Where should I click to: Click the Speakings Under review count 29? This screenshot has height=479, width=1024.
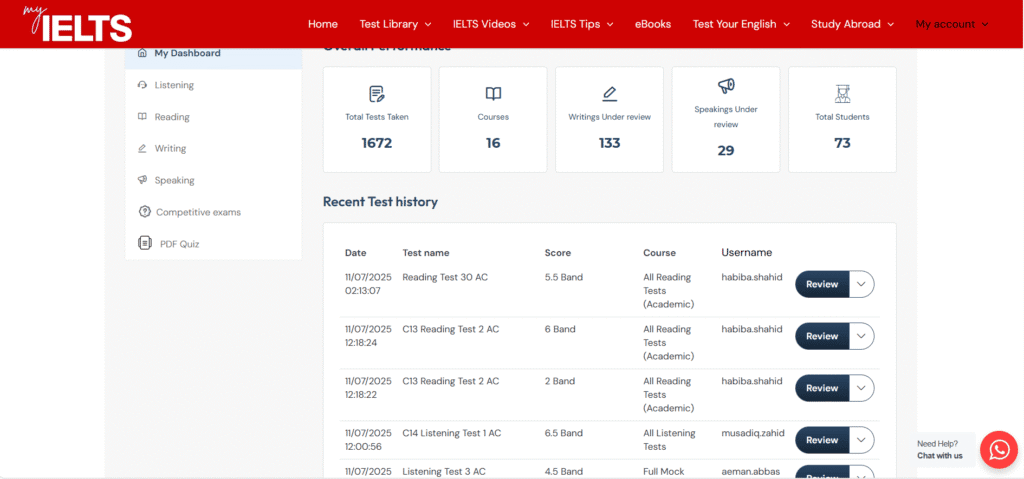point(726,151)
